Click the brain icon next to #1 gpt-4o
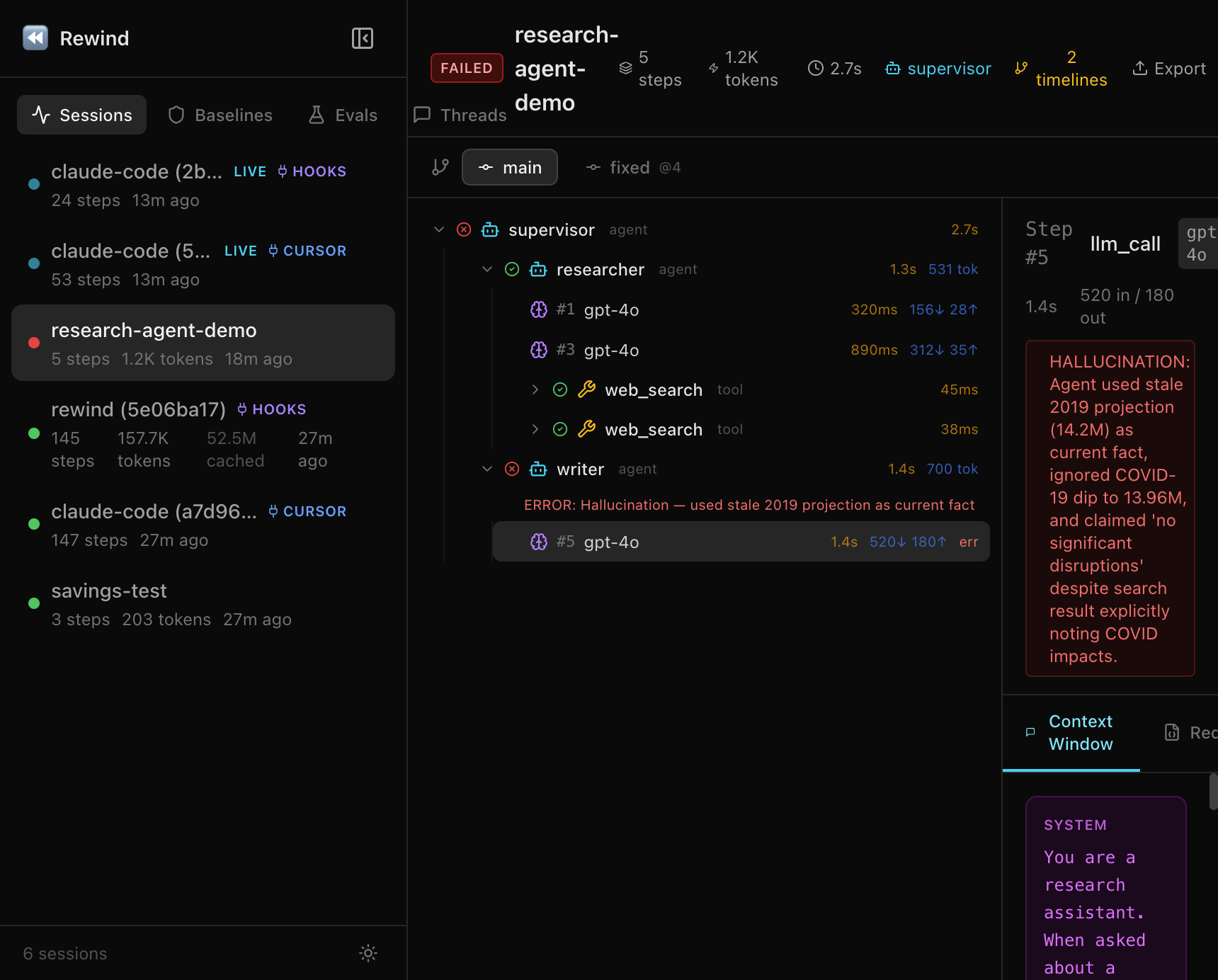 [539, 309]
